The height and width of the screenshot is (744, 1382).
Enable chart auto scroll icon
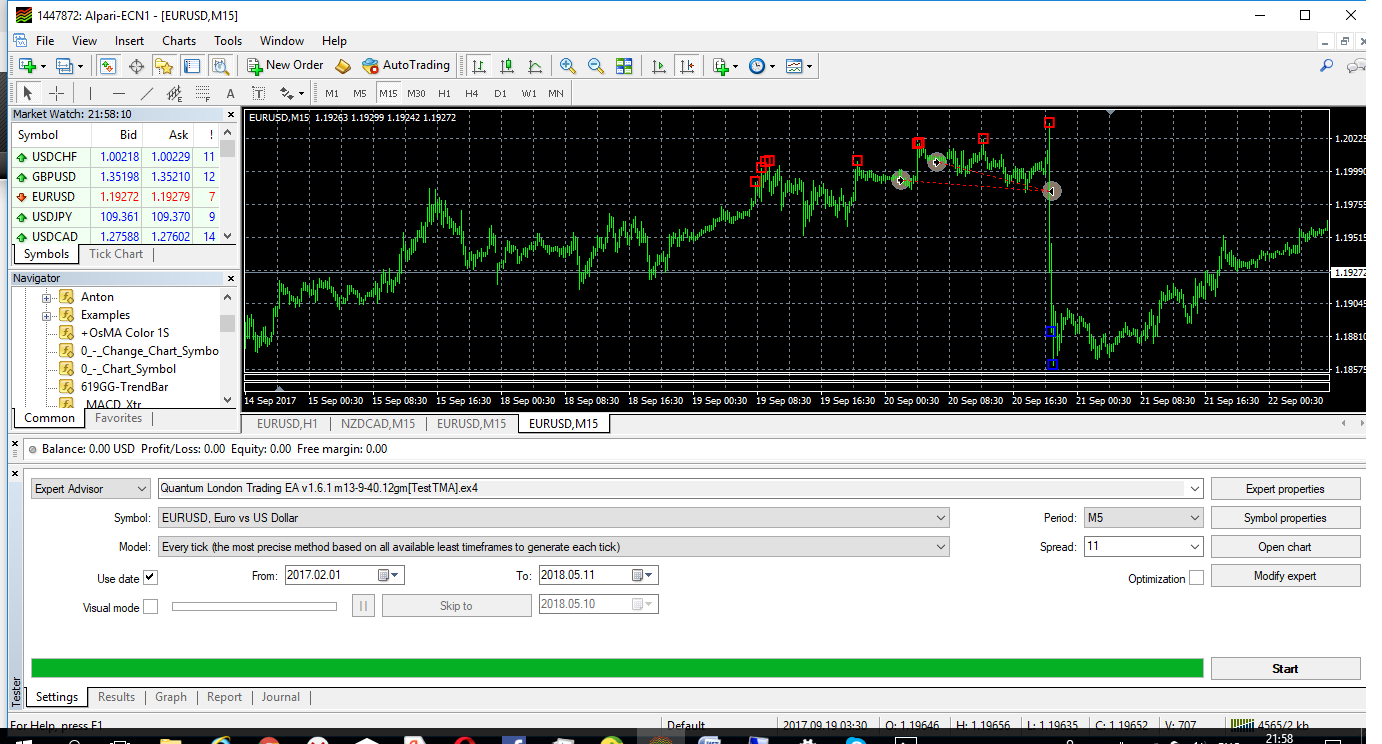[x=658, y=66]
